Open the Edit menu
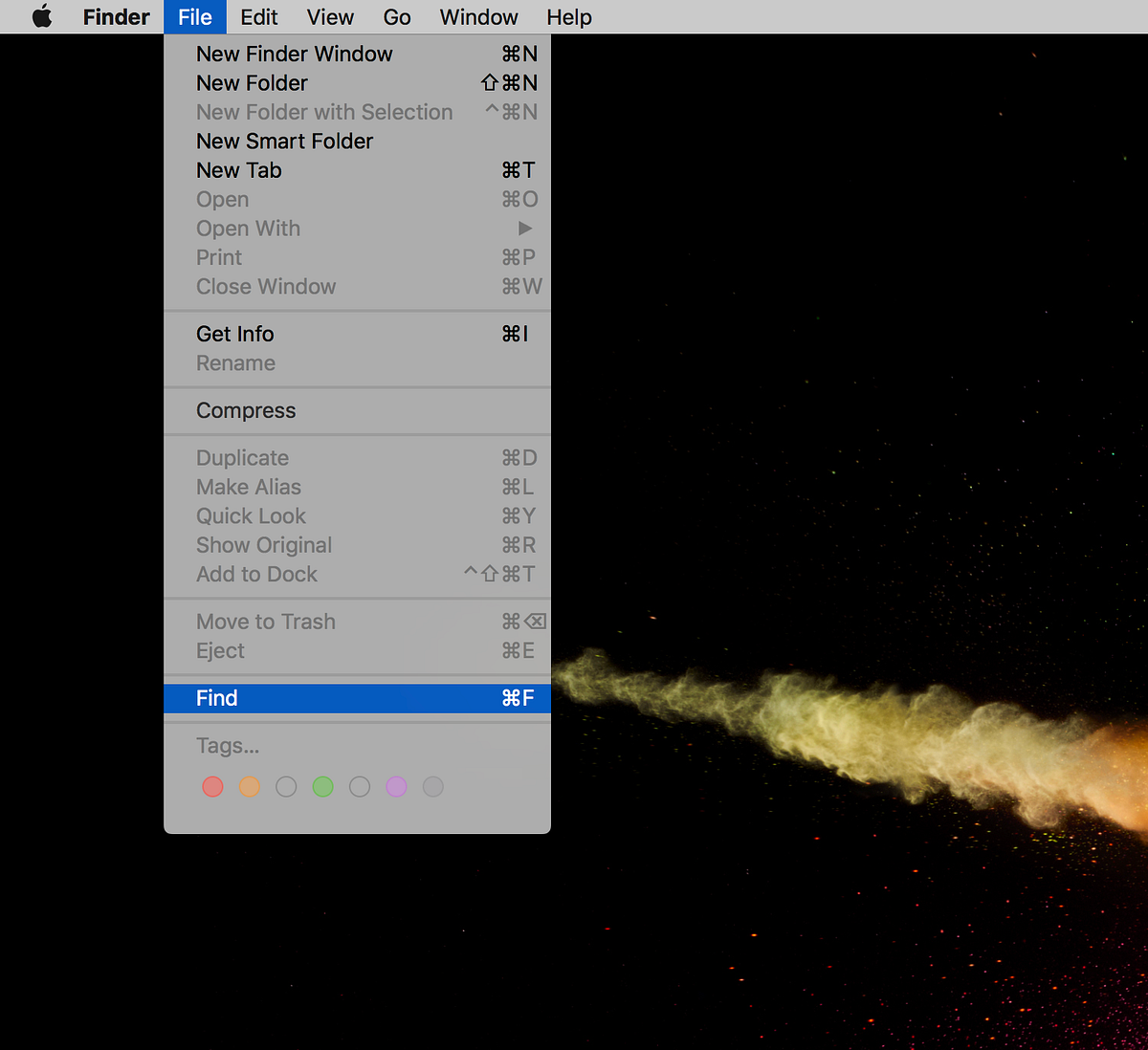 [x=258, y=16]
